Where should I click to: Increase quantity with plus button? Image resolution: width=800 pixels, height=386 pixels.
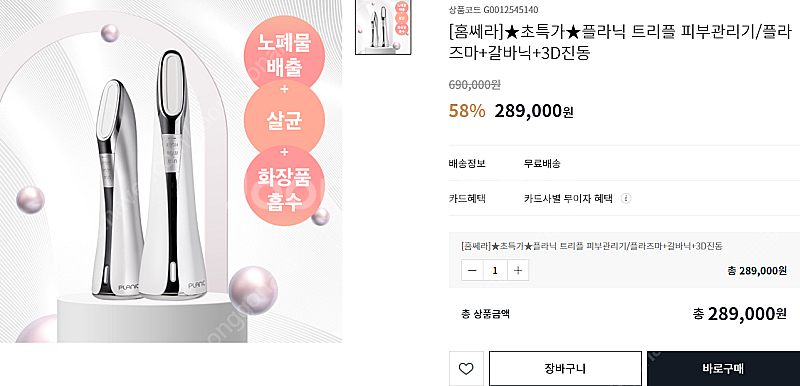[518, 270]
